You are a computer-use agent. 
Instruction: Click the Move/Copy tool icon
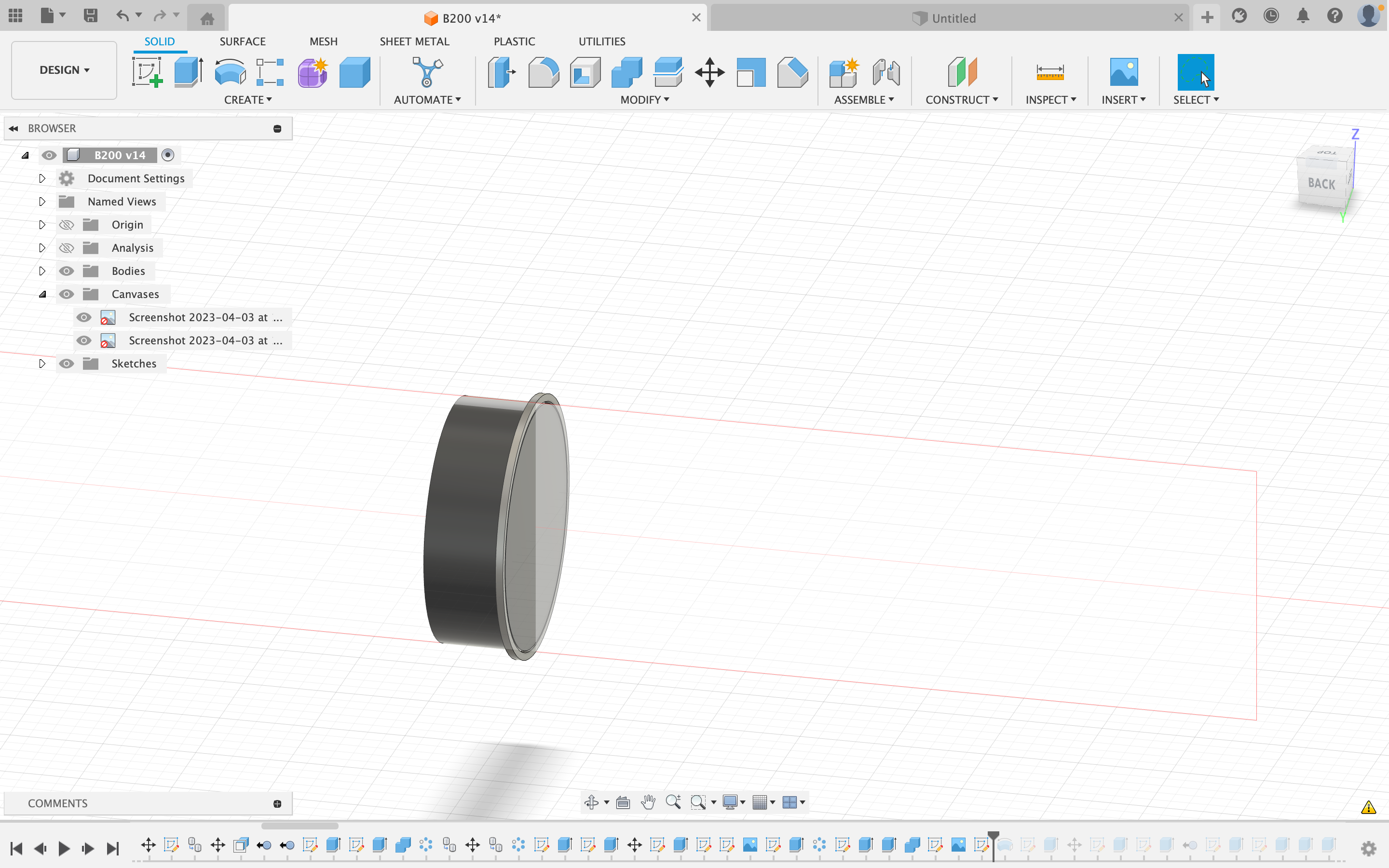(x=709, y=72)
